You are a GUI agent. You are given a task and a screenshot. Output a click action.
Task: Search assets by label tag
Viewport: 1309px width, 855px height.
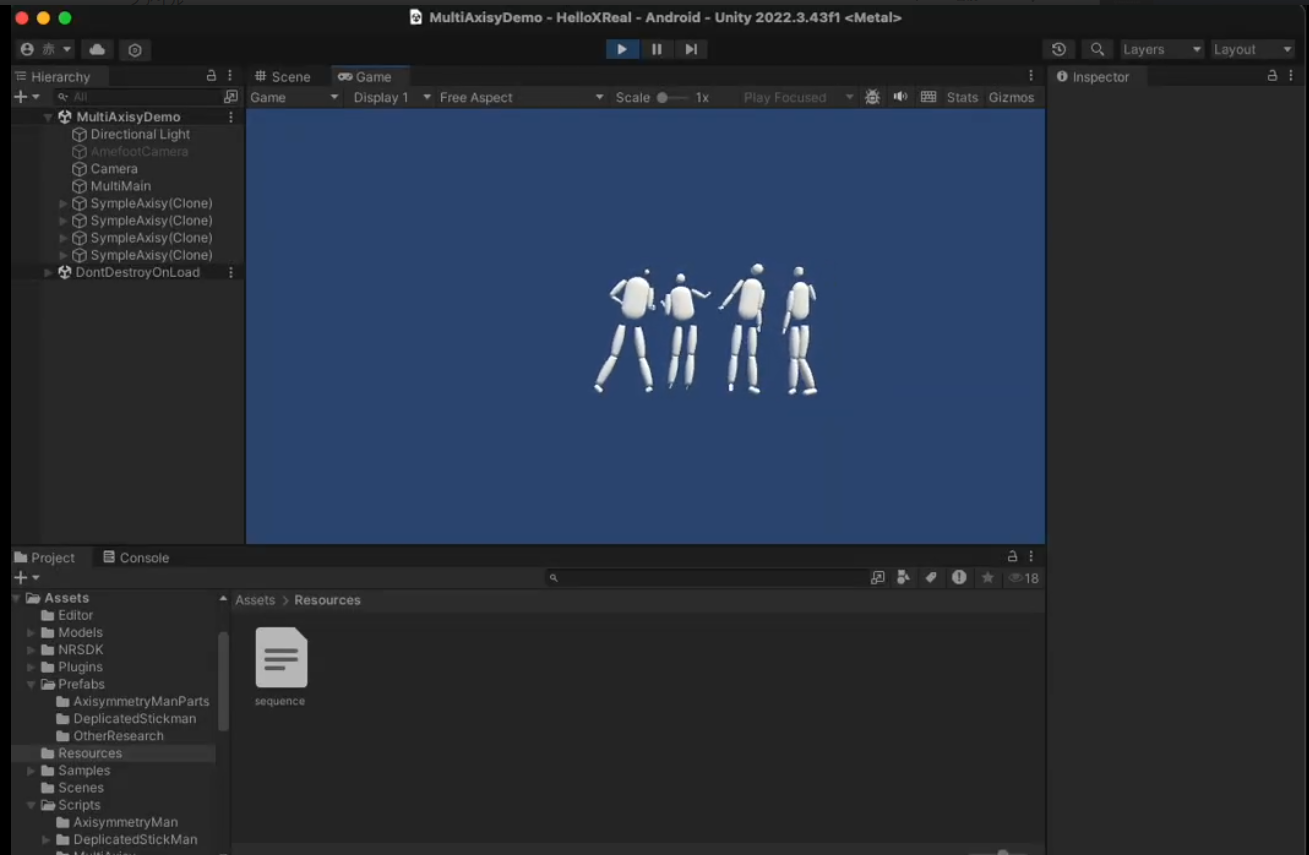pos(931,578)
